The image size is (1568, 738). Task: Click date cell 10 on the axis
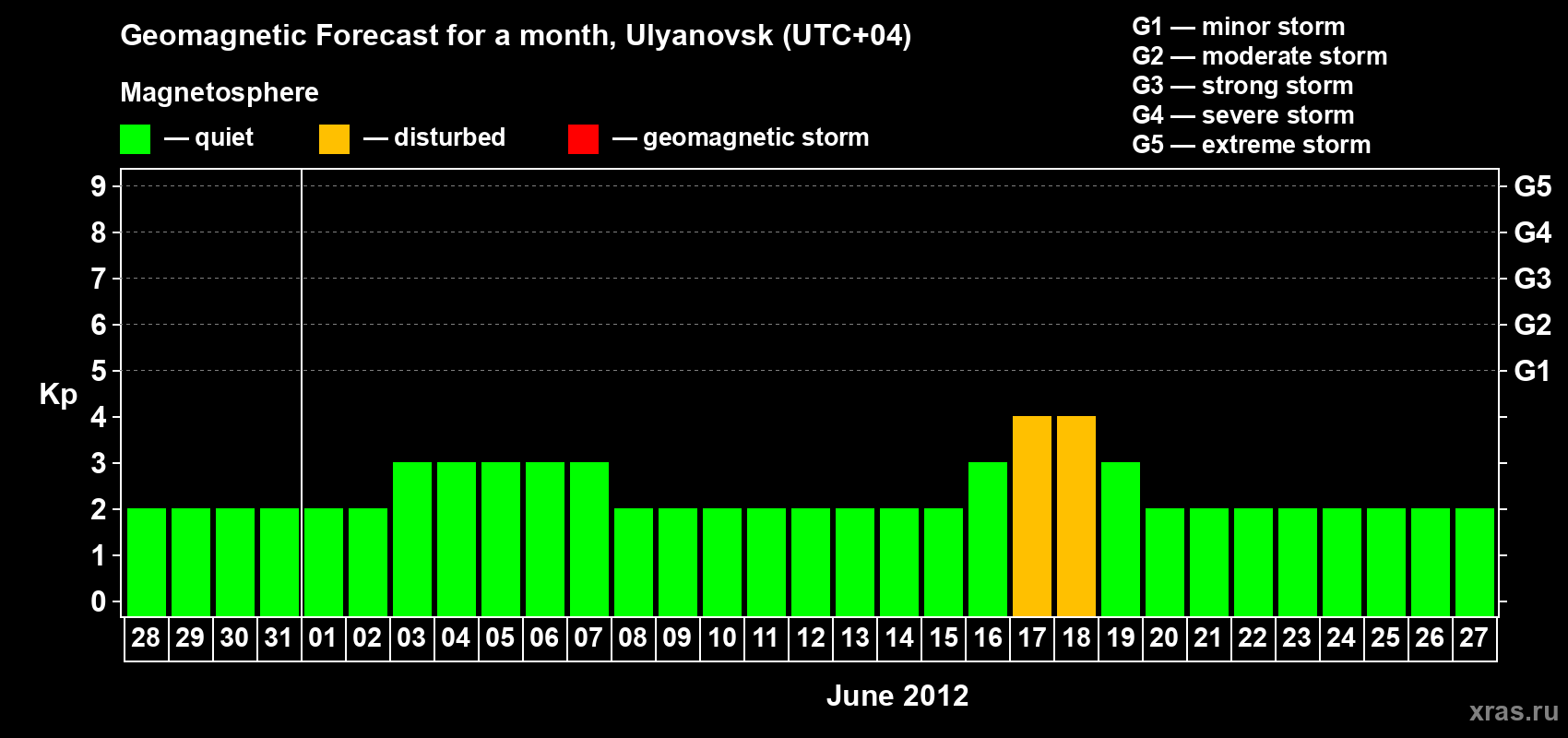click(722, 638)
